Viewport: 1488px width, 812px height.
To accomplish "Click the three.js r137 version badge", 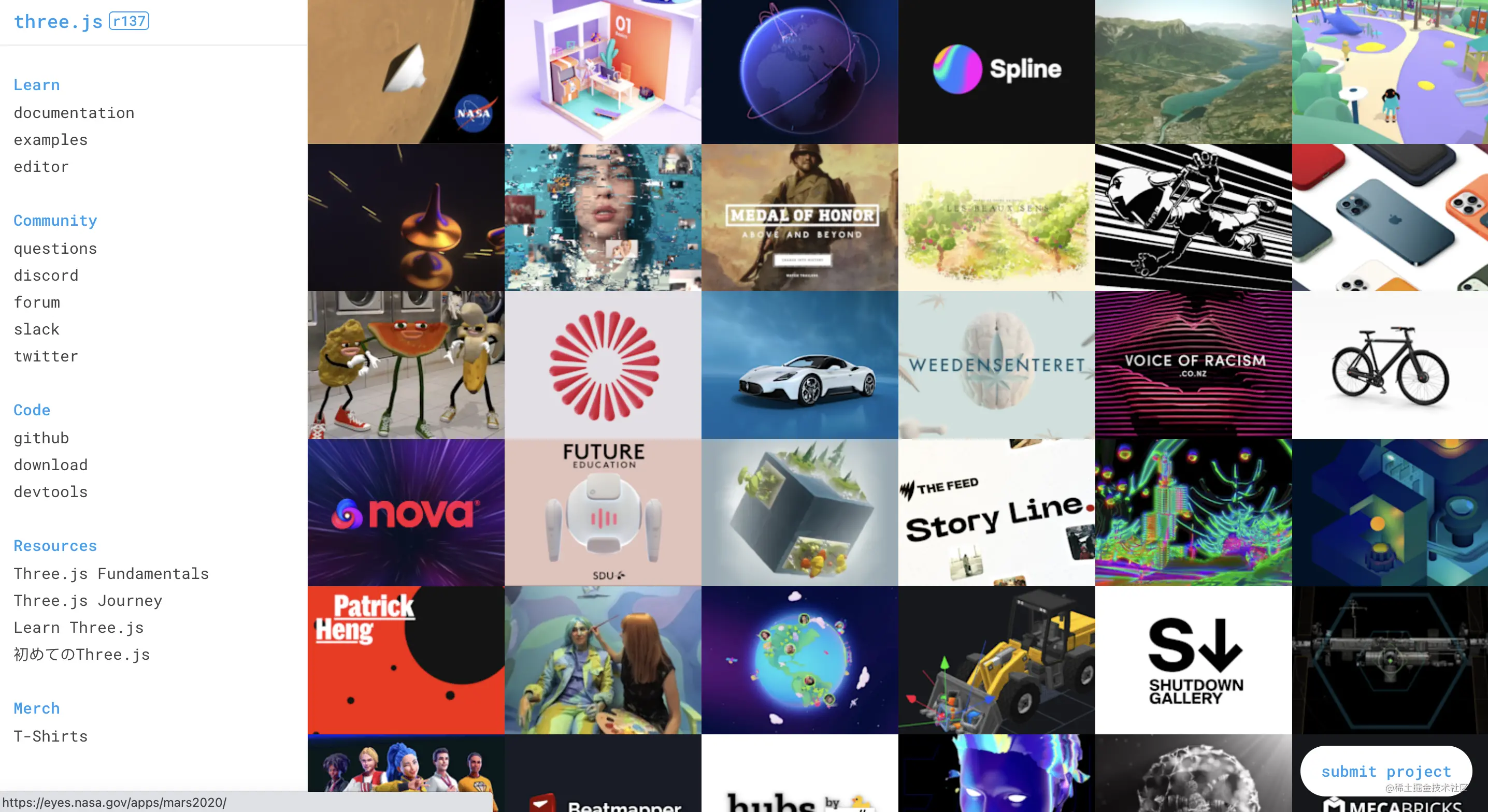I will click(x=128, y=21).
